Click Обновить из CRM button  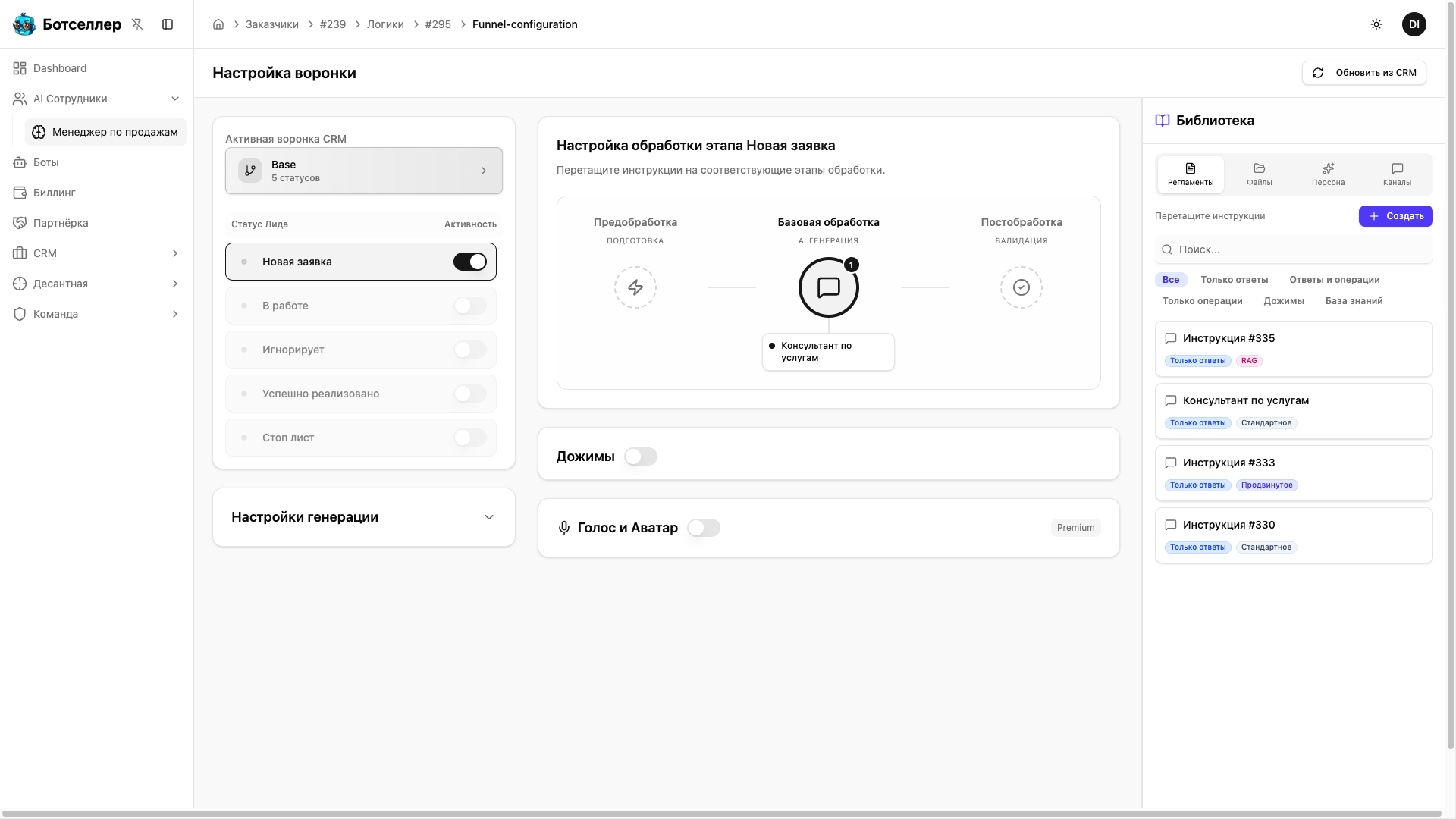tap(1364, 73)
